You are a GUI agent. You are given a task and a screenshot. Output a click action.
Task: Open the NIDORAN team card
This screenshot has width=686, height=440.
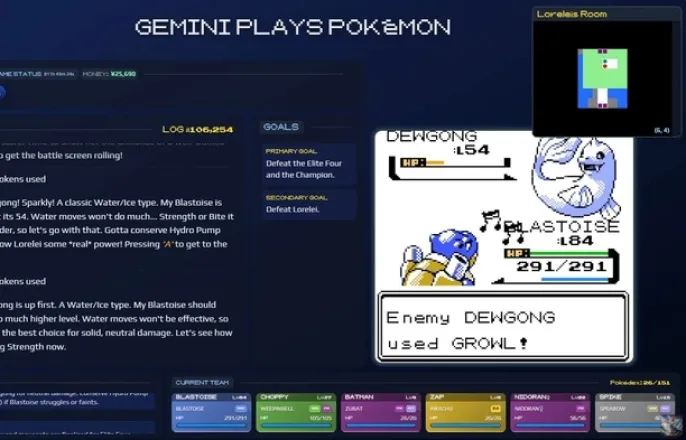[550, 412]
